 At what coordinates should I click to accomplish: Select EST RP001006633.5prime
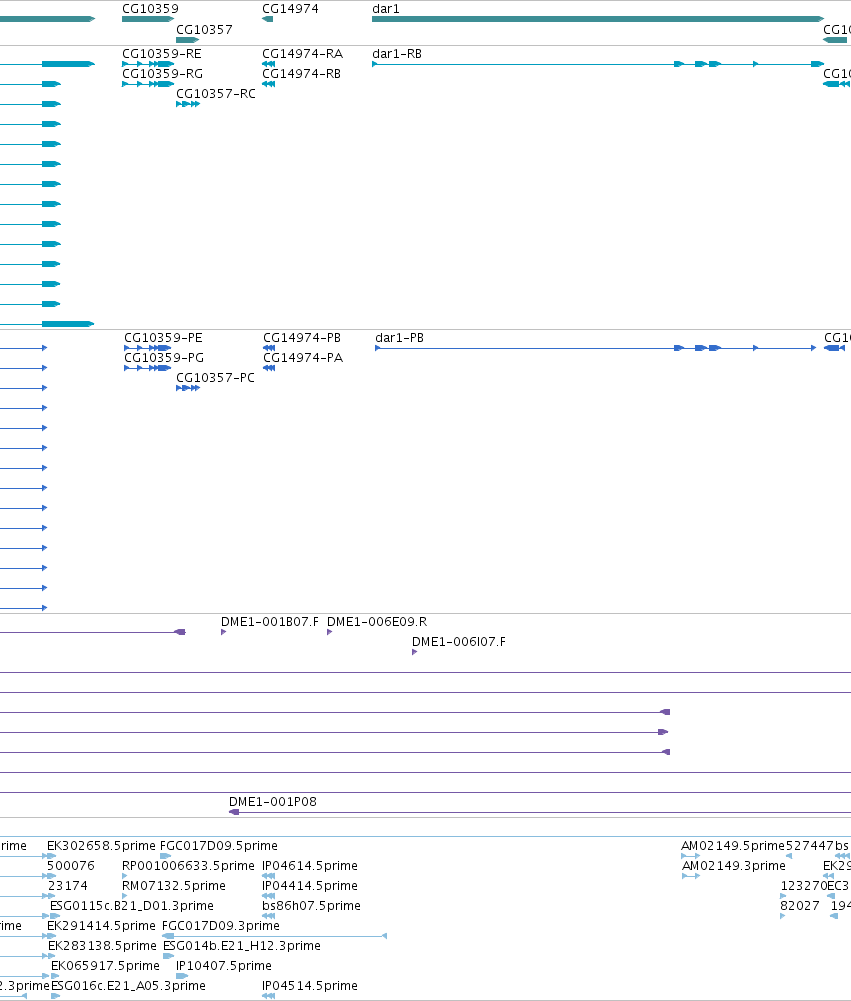point(188,866)
